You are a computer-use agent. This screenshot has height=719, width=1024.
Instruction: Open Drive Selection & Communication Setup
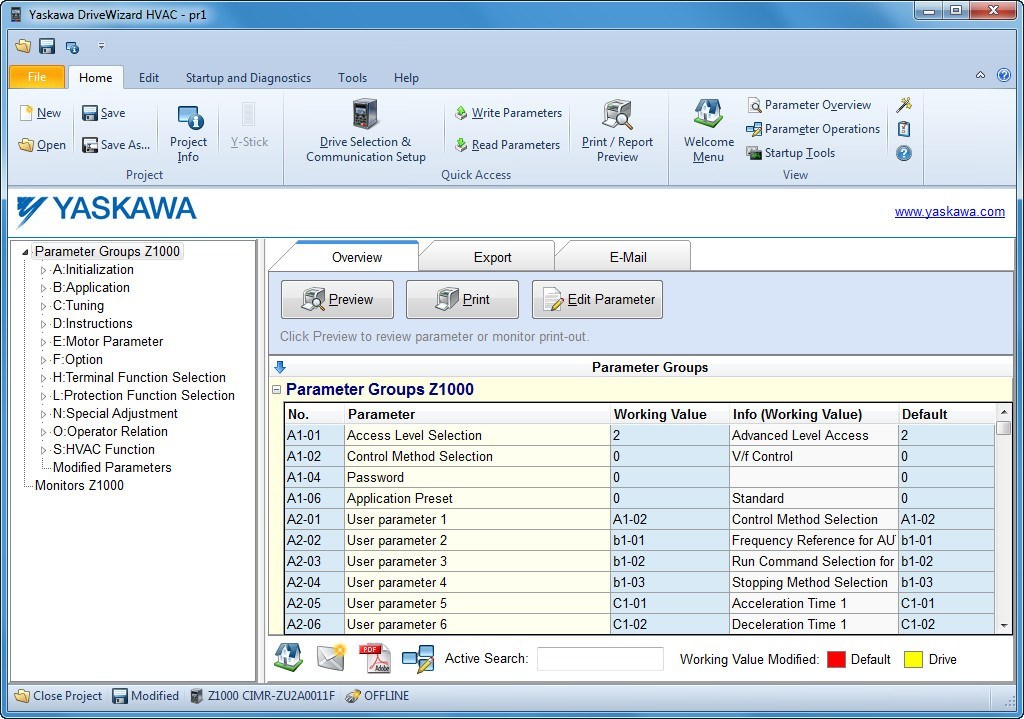coord(366,131)
